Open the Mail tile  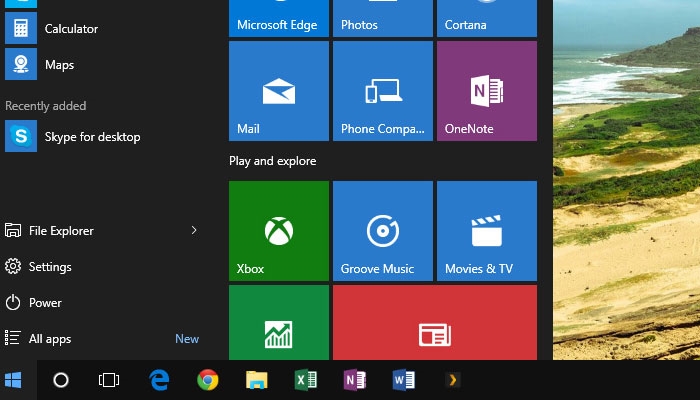coord(279,91)
